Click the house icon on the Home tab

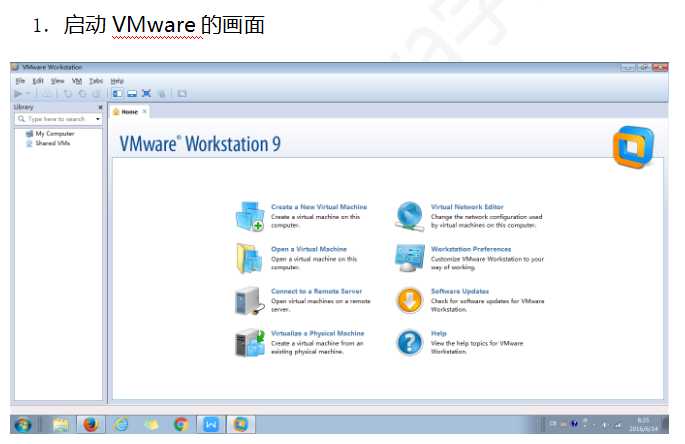[x=116, y=112]
